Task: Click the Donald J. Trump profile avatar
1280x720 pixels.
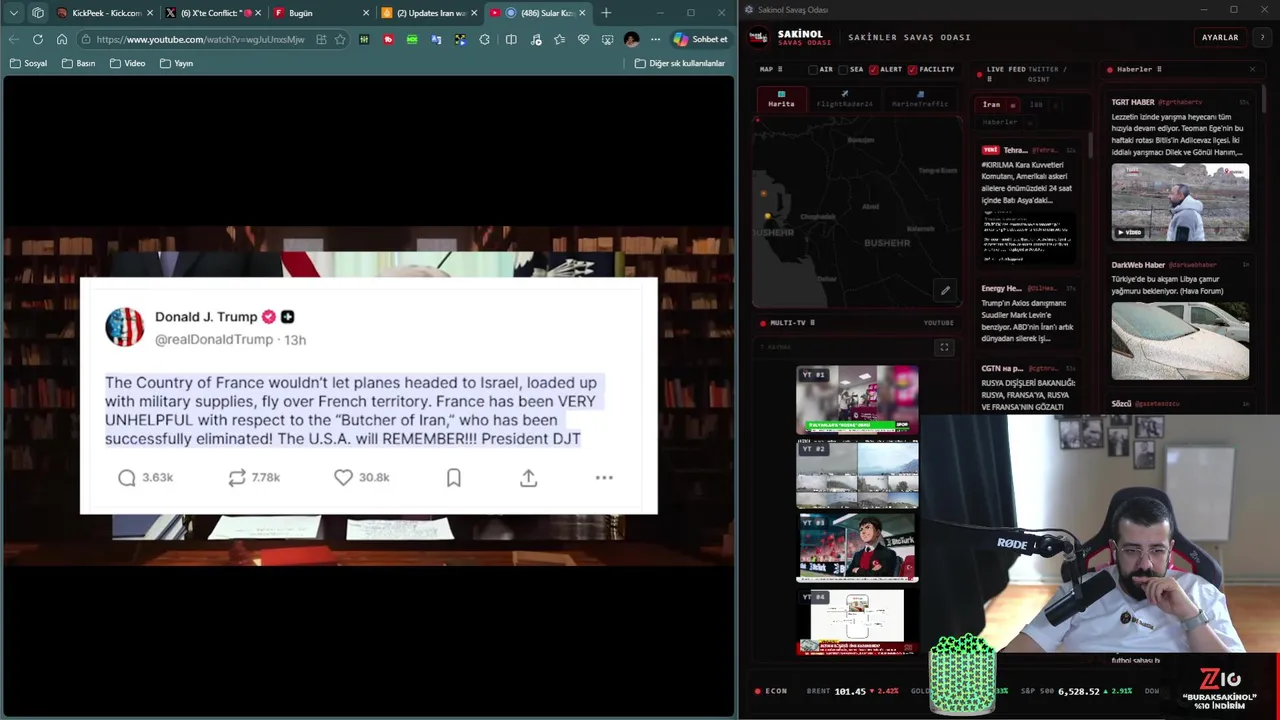Action: (x=125, y=327)
